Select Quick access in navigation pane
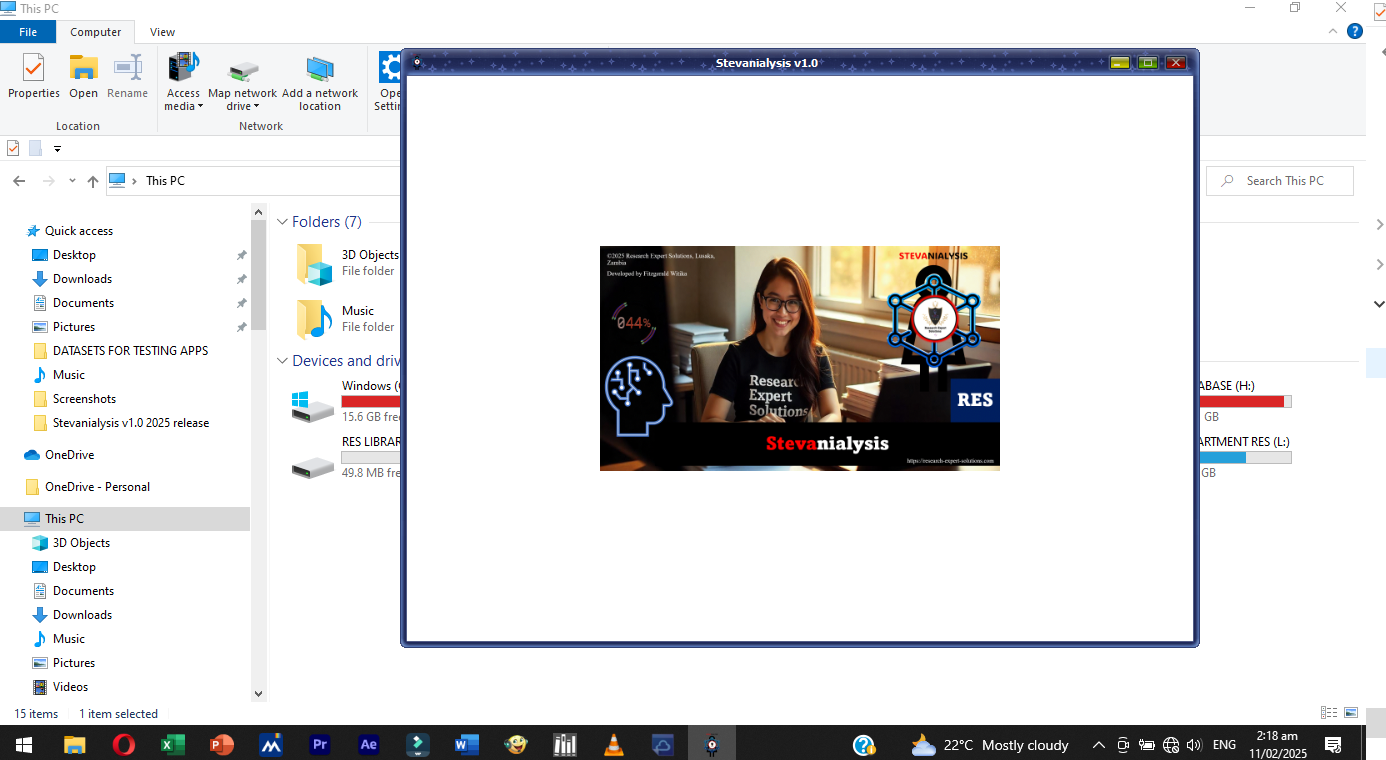The height and width of the screenshot is (760, 1386). [x=79, y=231]
